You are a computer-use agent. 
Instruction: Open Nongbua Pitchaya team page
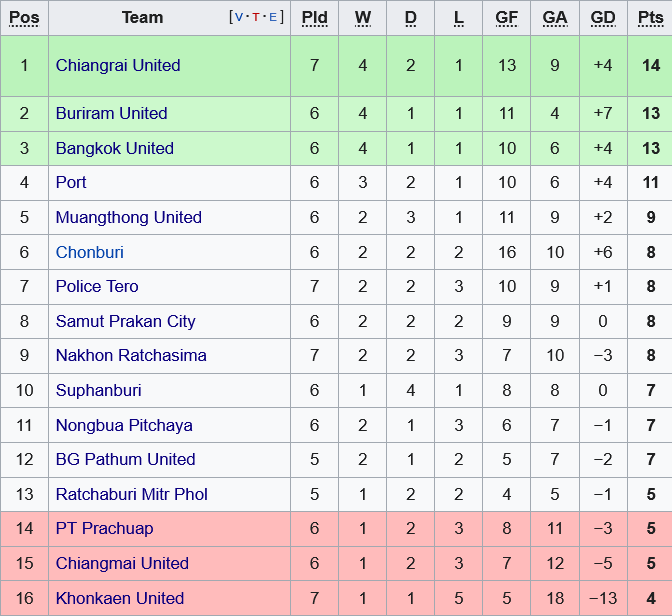124,425
